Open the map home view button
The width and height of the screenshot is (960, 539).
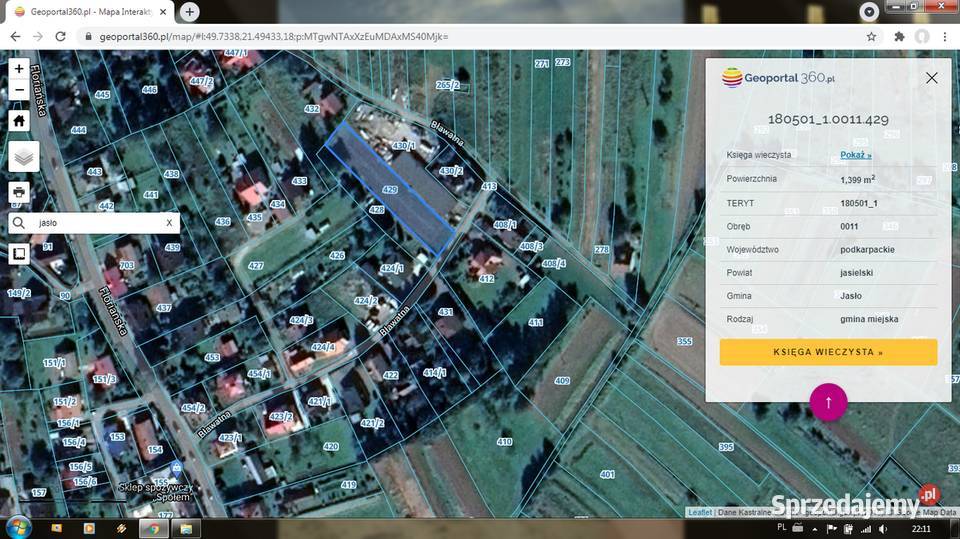click(19, 121)
